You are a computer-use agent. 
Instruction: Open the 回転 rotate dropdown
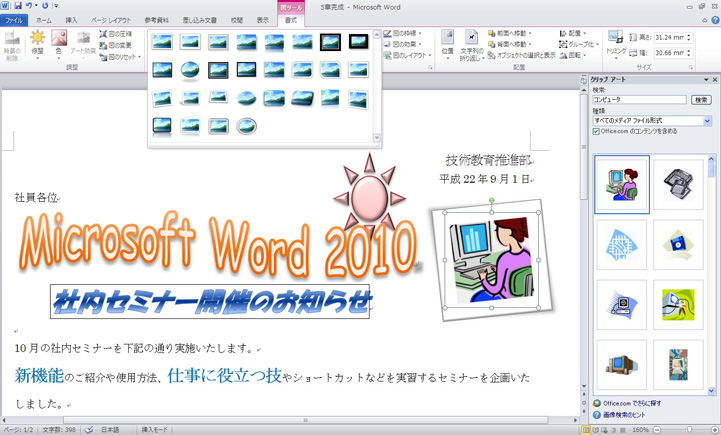tap(573, 55)
